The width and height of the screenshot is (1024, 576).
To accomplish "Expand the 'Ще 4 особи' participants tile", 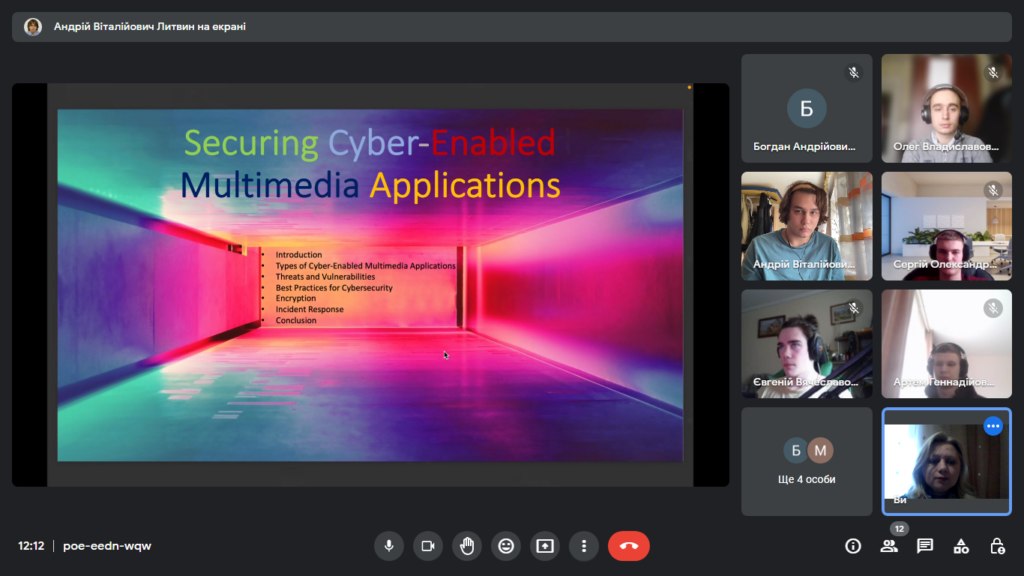I will 807,461.
